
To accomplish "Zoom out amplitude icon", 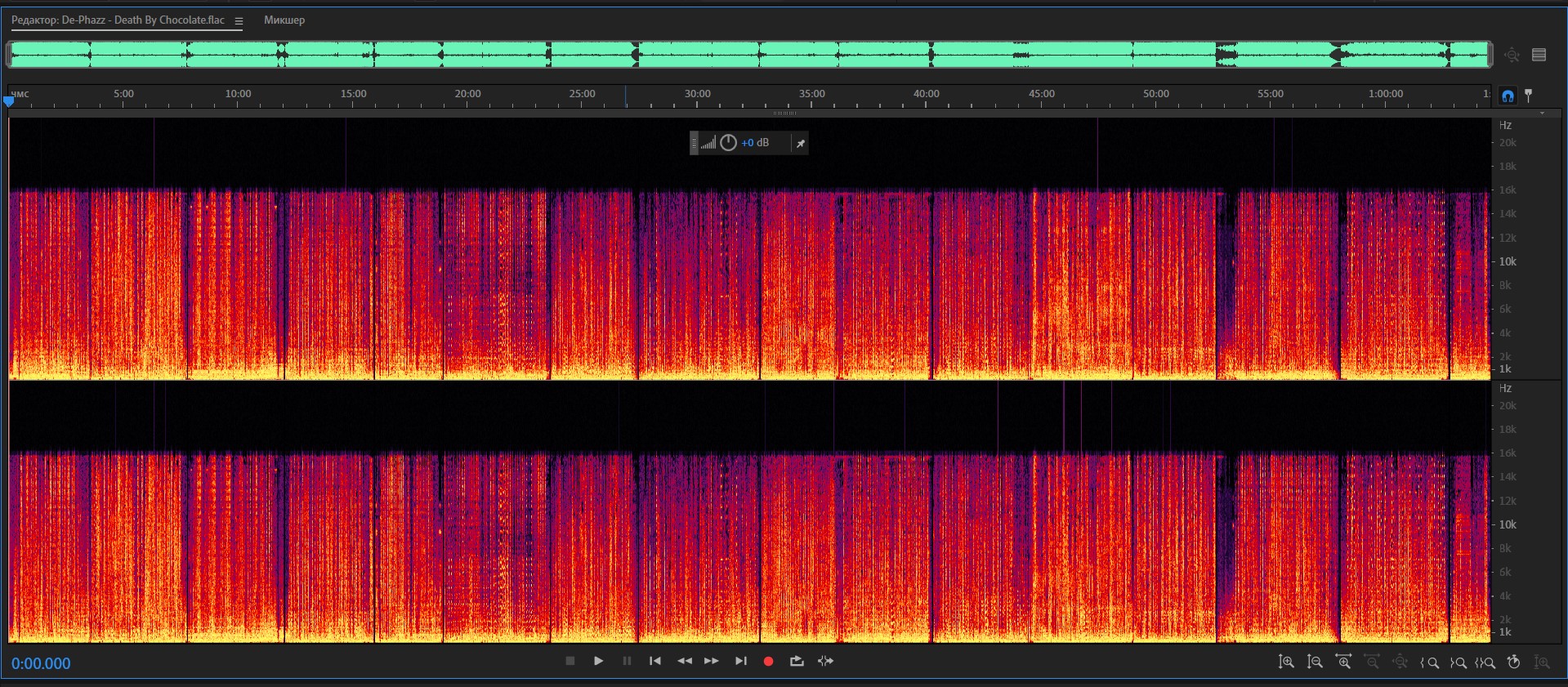I will coord(1315,662).
